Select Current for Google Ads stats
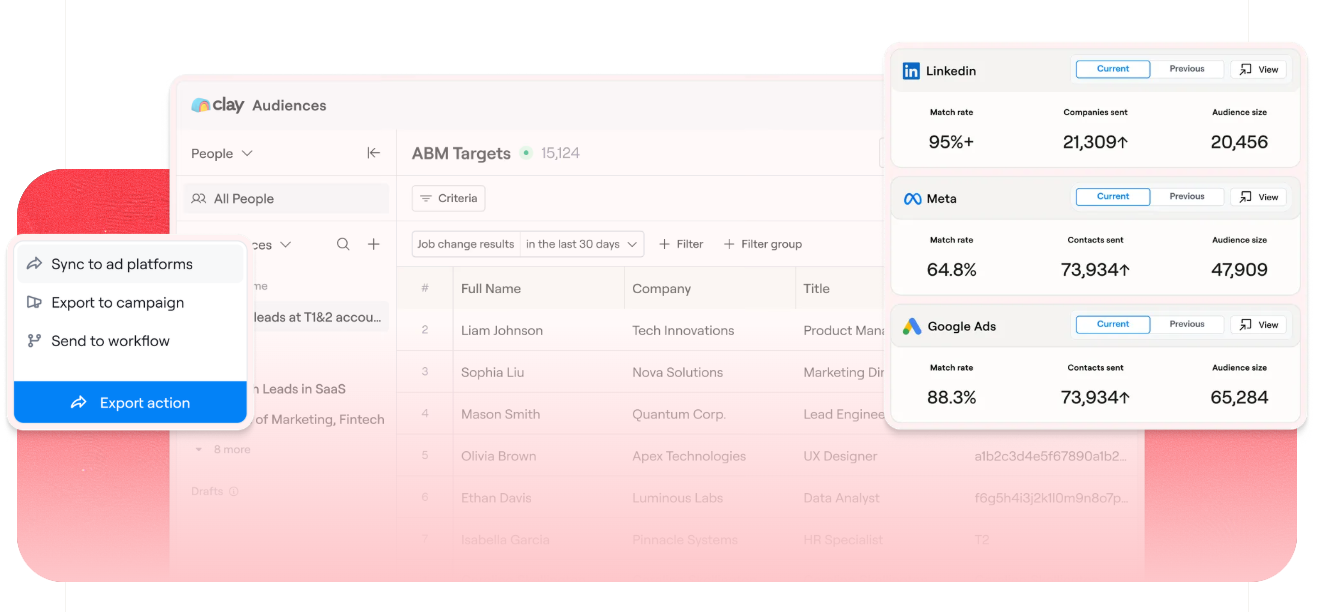This screenshot has width=1331, height=612. [1113, 324]
